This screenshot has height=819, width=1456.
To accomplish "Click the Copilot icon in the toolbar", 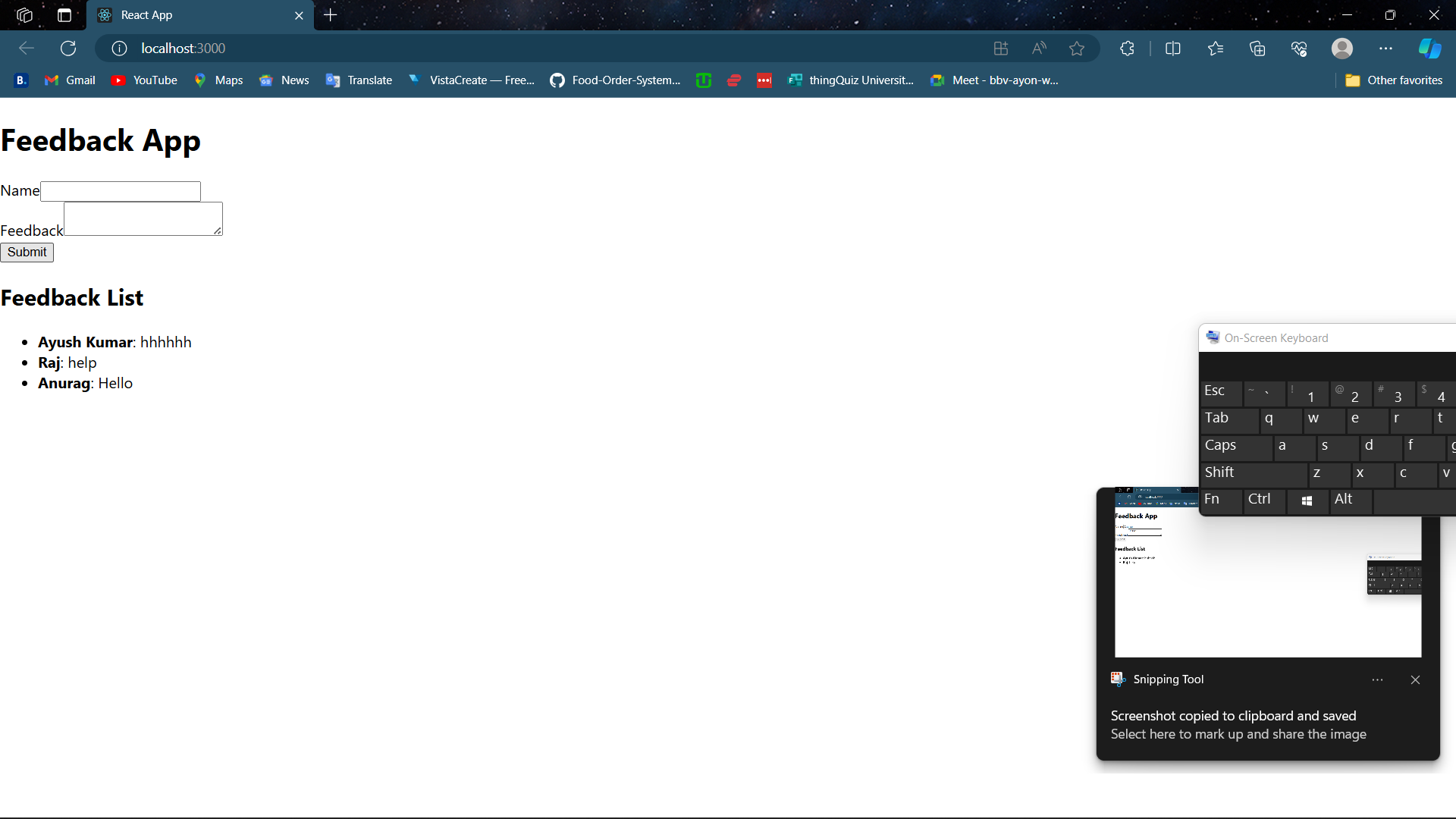I will [1429, 49].
